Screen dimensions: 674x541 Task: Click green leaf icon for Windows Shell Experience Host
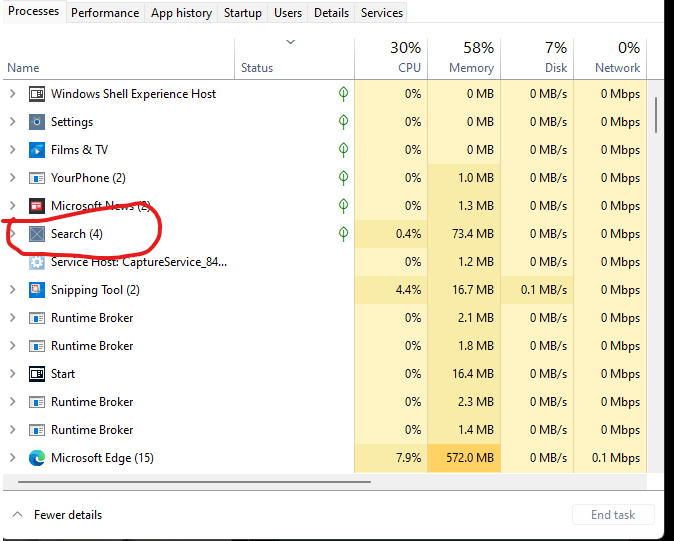pos(343,94)
